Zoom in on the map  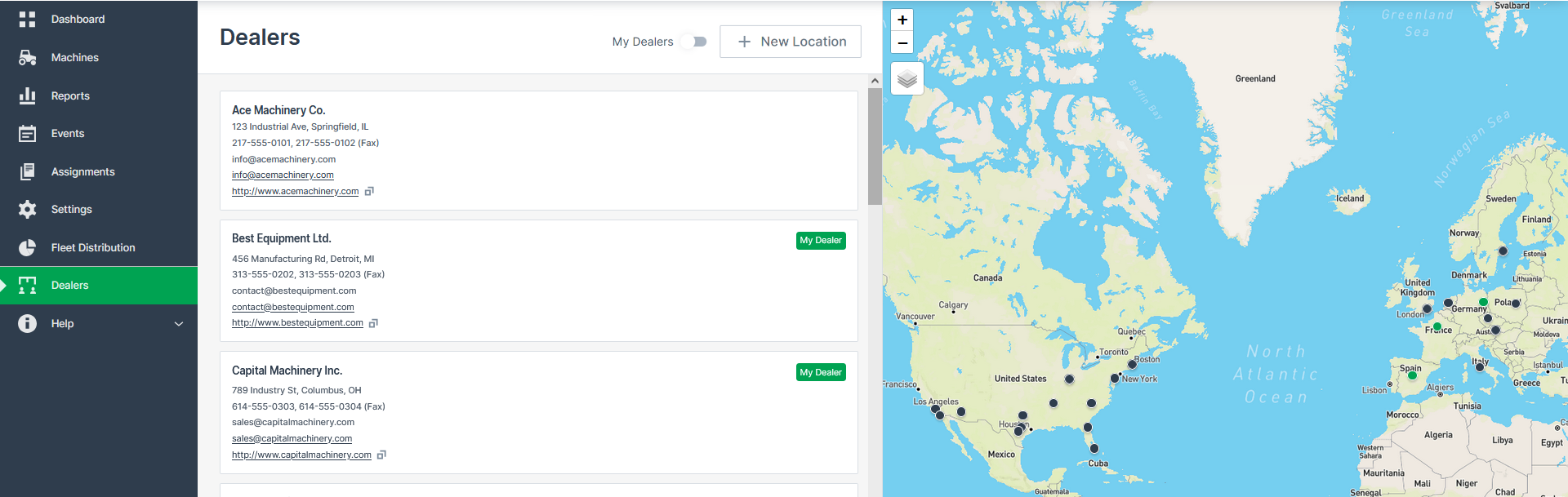click(902, 20)
